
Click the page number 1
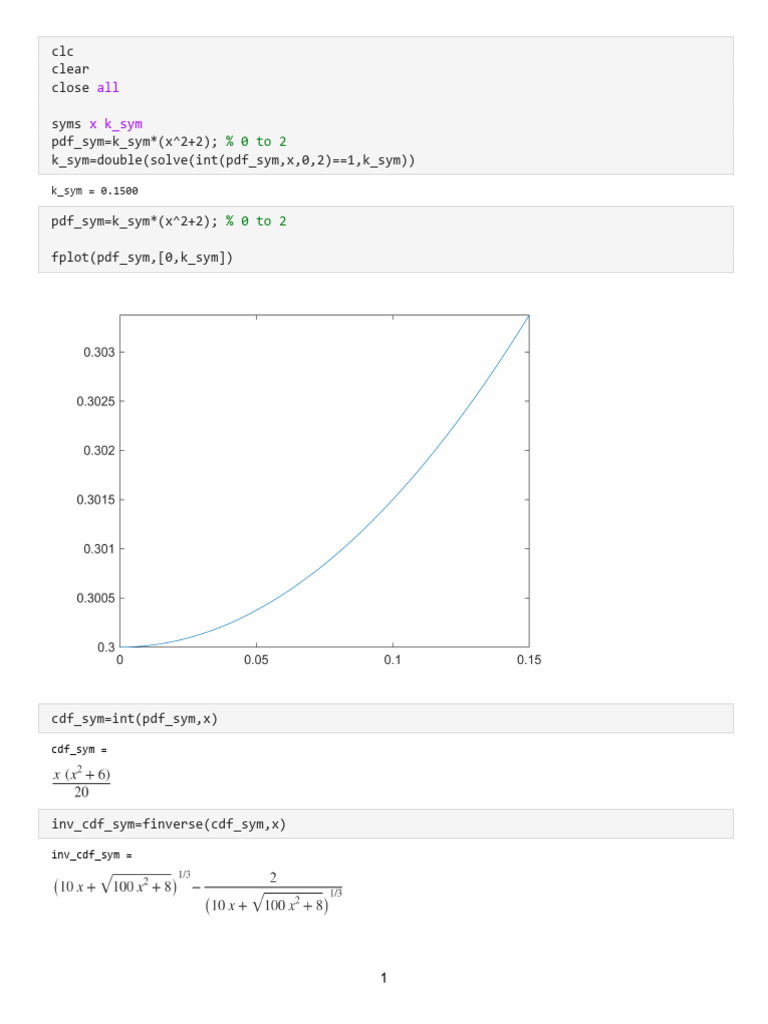pos(384,978)
